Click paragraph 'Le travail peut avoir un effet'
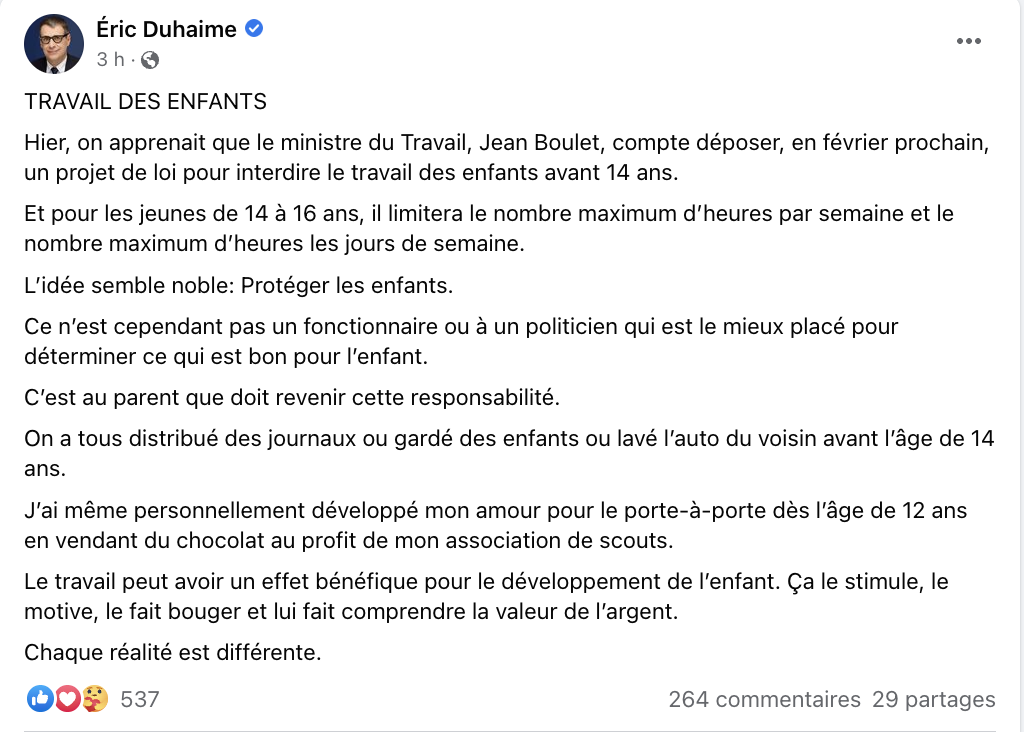The image size is (1024, 732). [x=487, y=596]
